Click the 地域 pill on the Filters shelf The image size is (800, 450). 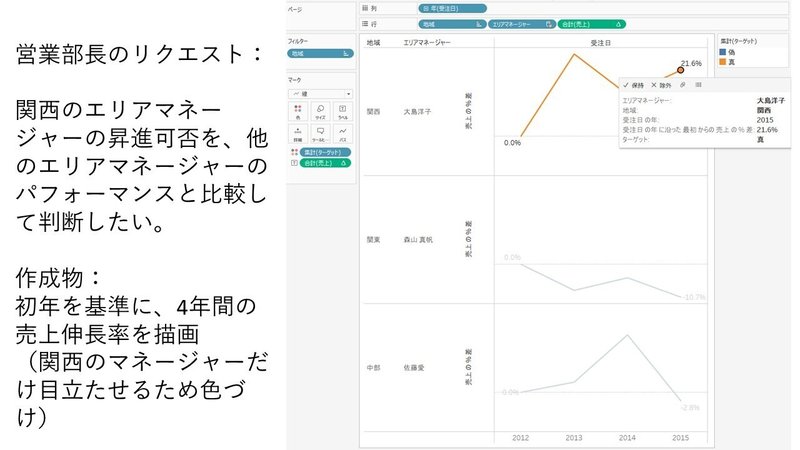pos(320,54)
